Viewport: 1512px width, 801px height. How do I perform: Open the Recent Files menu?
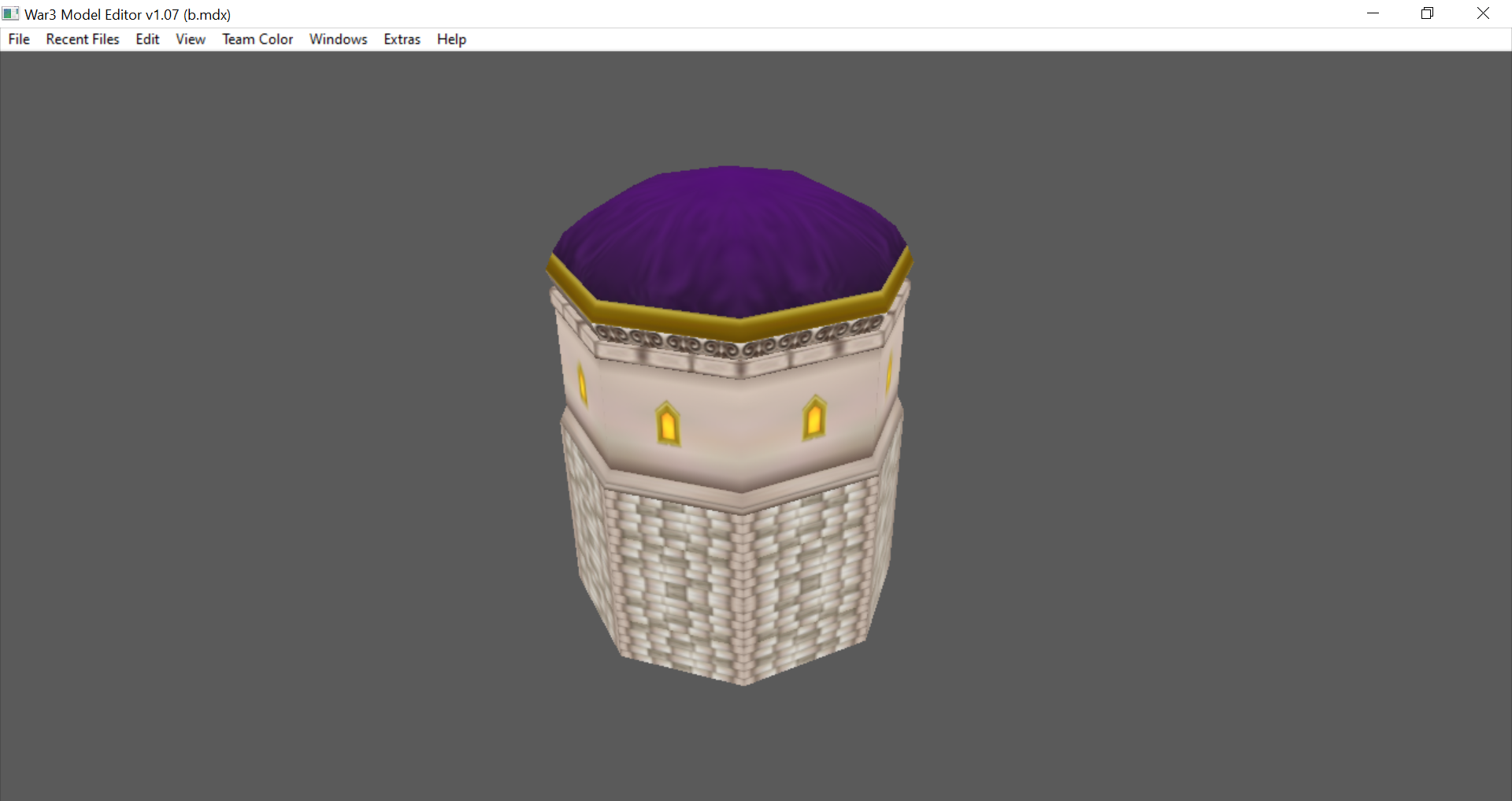[83, 39]
